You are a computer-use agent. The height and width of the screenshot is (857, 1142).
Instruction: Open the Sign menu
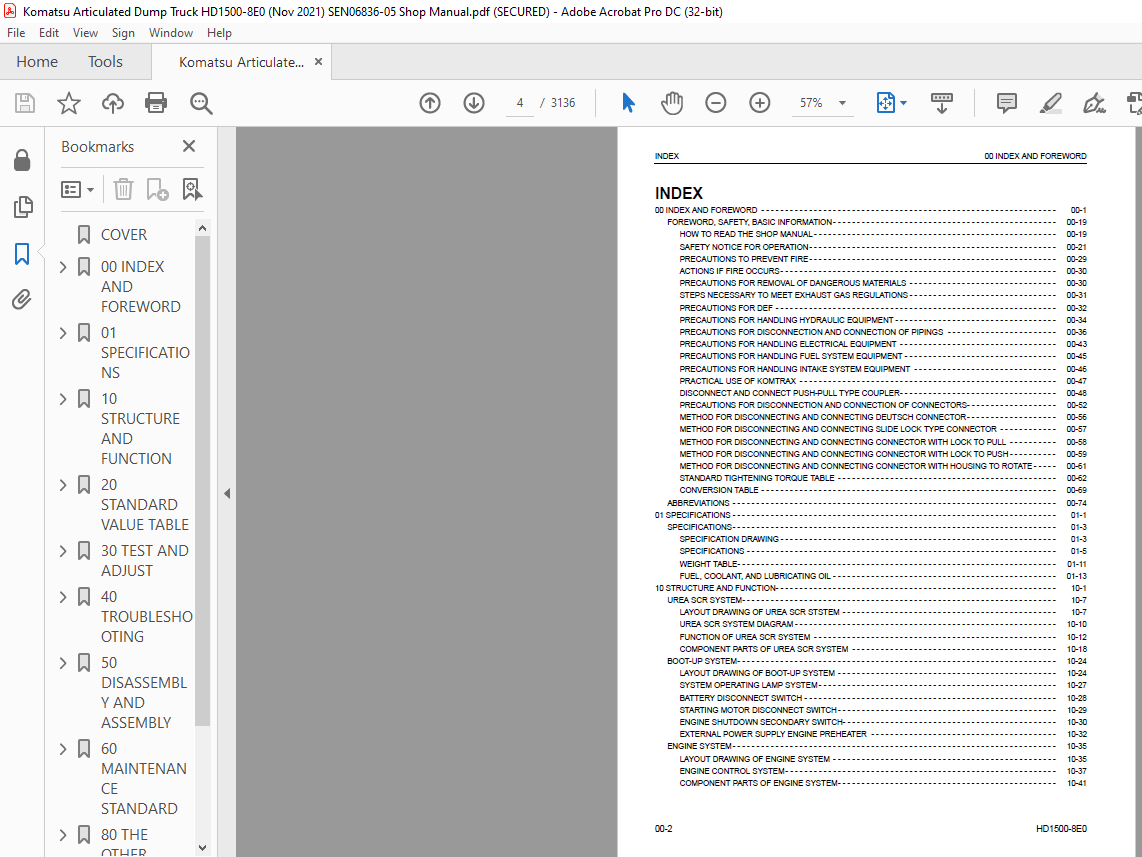tap(123, 33)
